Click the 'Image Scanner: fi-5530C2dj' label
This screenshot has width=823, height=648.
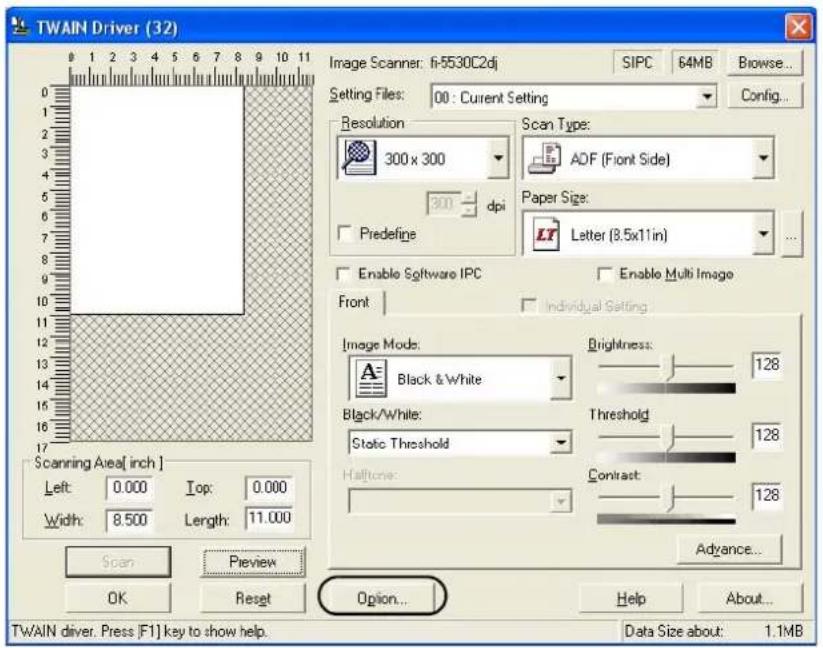[x=413, y=63]
